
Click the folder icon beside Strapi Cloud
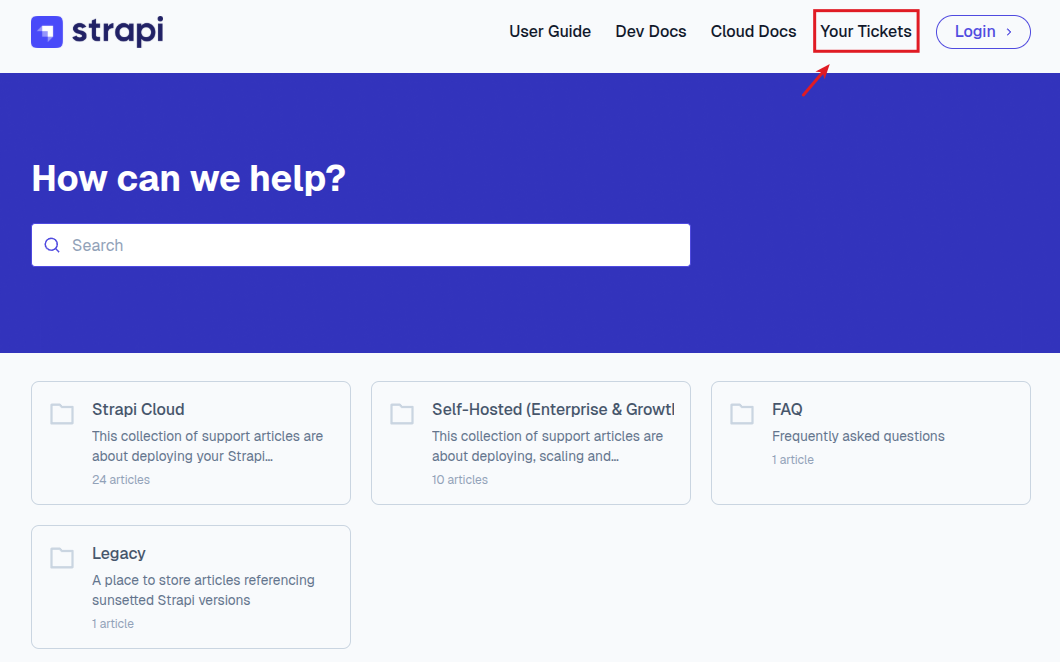(x=62, y=413)
